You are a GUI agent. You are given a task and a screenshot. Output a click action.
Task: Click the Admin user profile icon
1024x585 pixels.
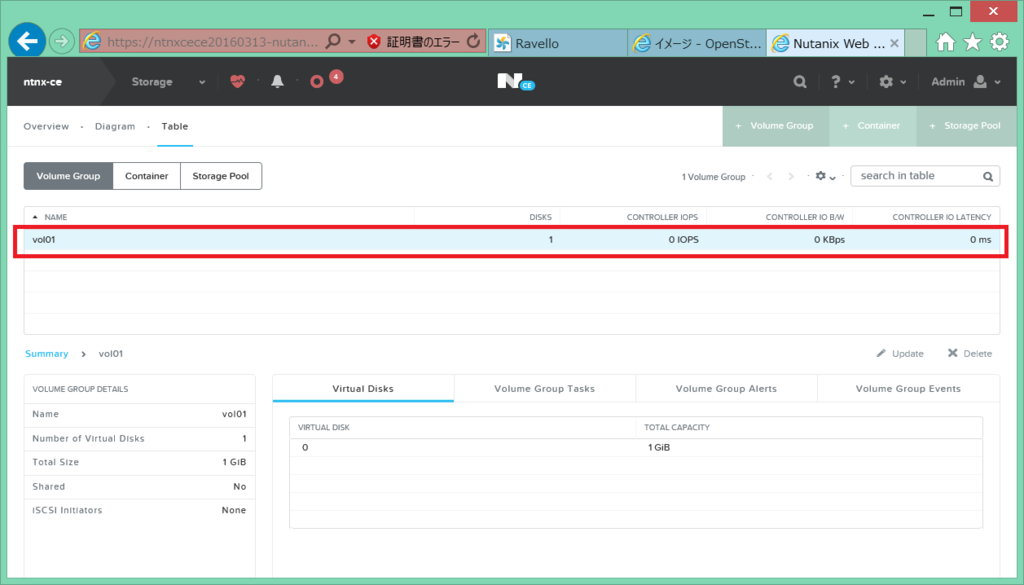click(978, 81)
